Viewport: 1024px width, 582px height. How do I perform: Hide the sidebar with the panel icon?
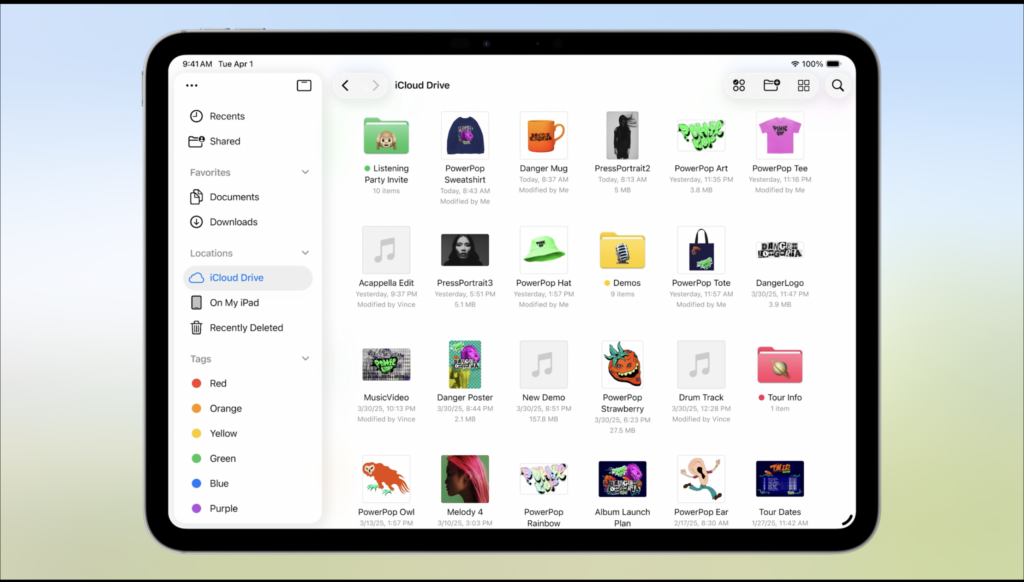304,86
